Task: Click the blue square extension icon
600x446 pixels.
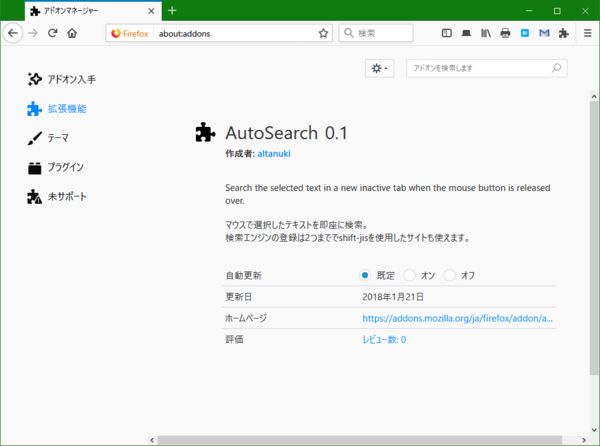Action: (525, 33)
